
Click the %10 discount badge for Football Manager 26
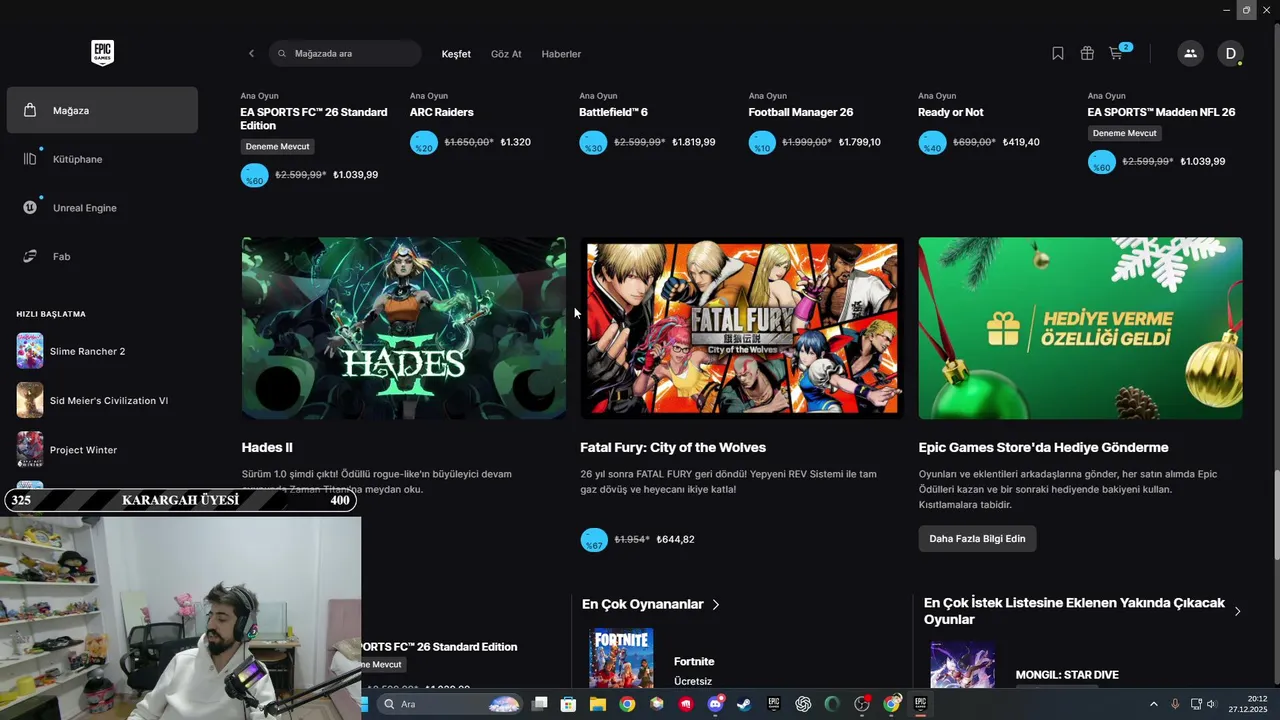[x=762, y=143]
